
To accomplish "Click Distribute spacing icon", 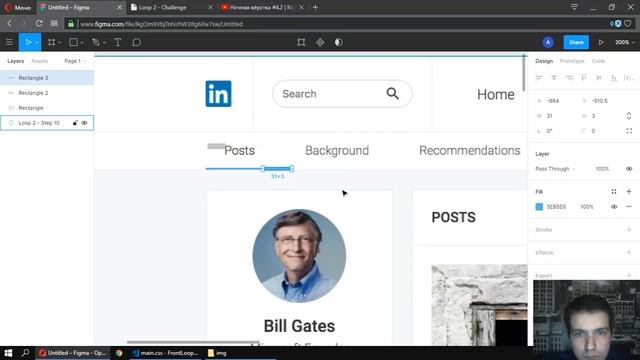I will point(629,78).
